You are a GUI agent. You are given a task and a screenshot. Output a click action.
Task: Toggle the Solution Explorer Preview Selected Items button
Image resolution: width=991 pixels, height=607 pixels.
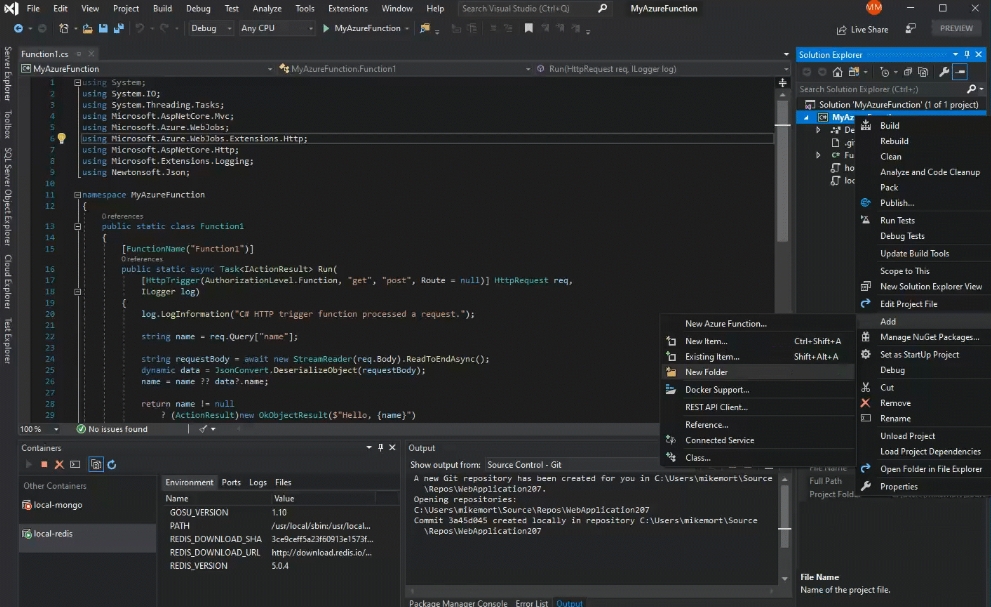point(961,72)
